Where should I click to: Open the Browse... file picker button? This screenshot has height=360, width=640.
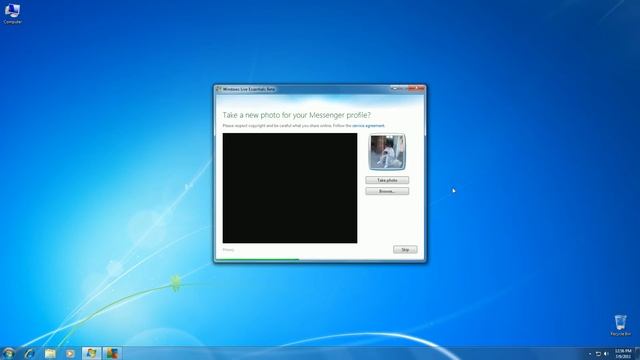coord(387,191)
